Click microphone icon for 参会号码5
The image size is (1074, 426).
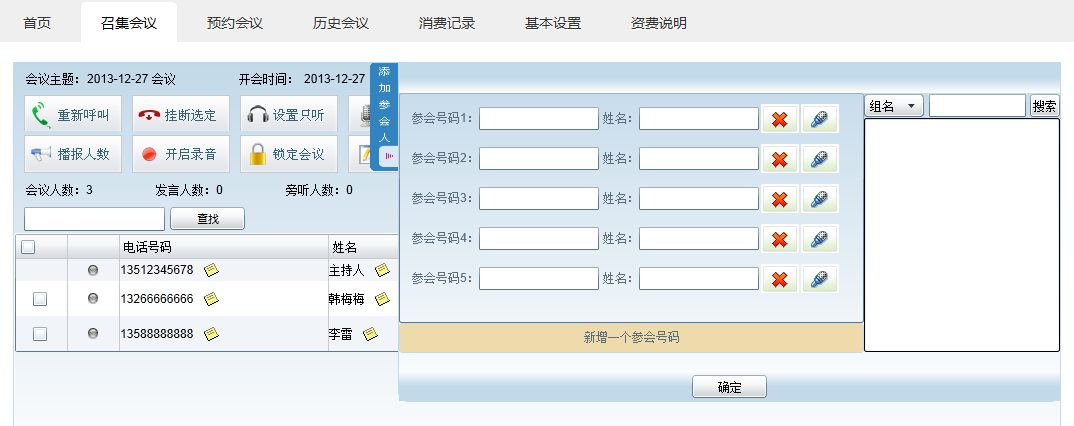tap(820, 279)
